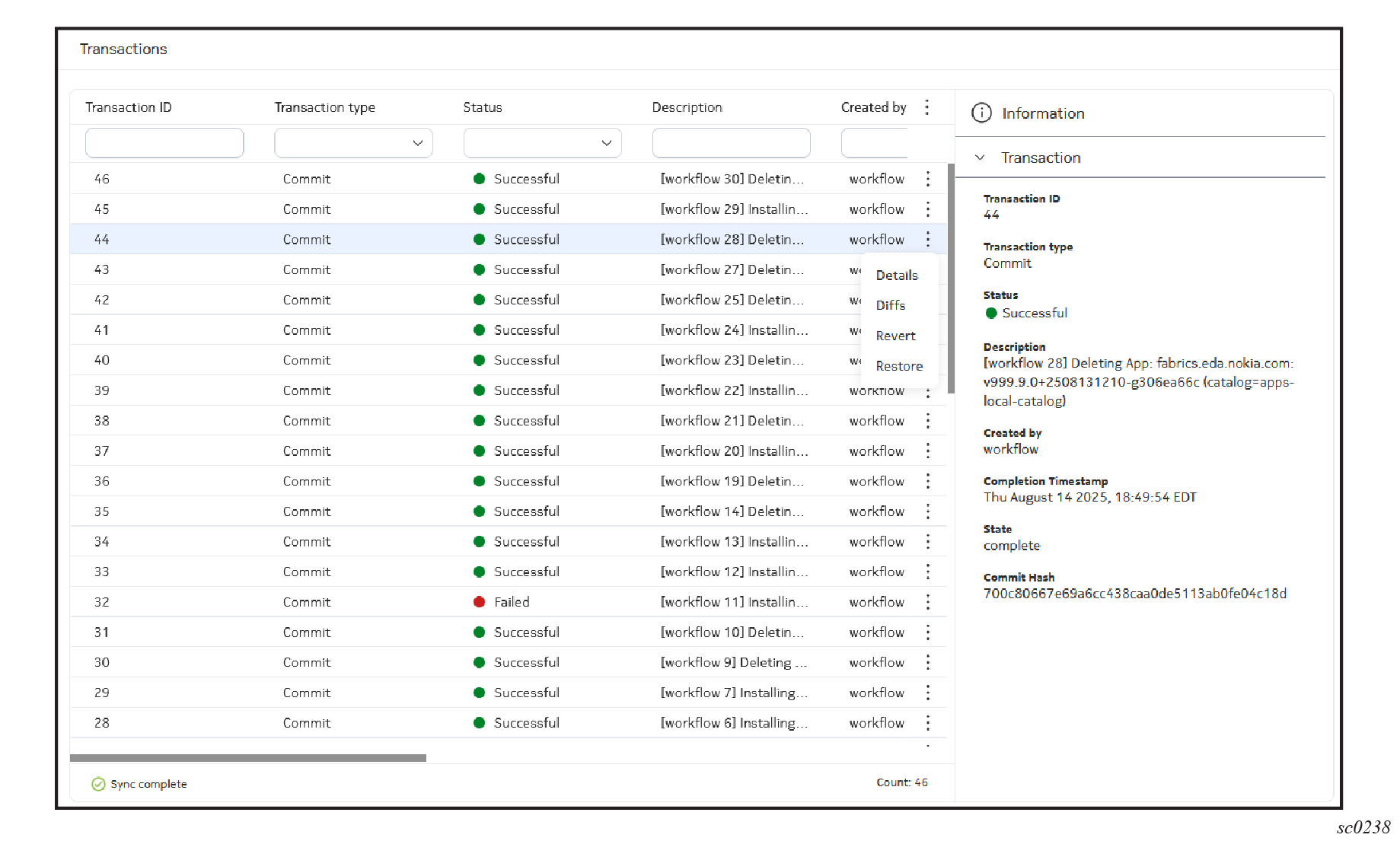
Task: Click 'Count: 46' in the footer
Action: [902, 782]
